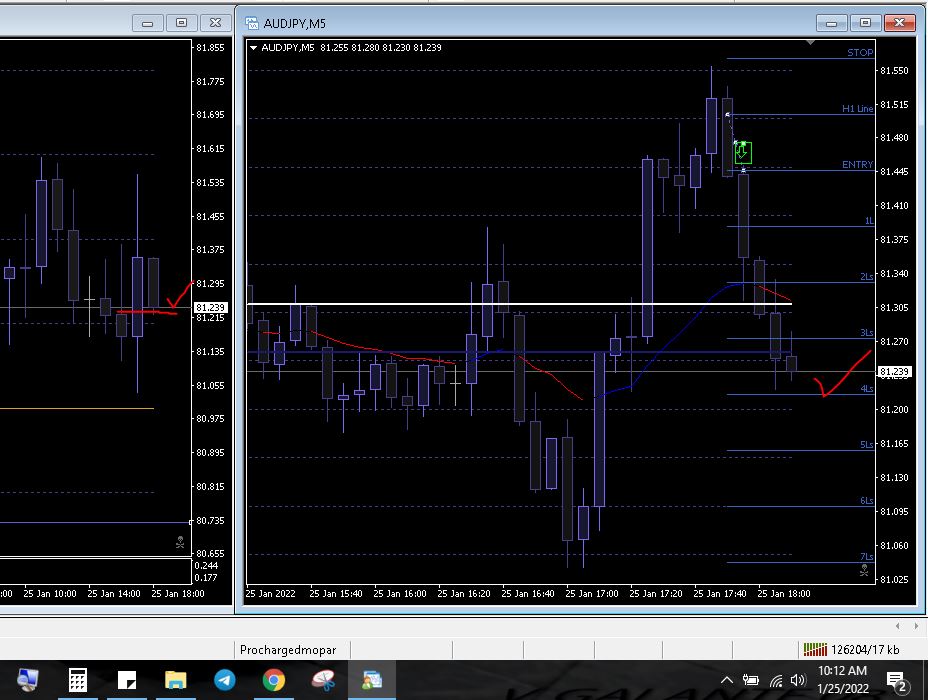Select the green sell arrow on chart
Screen dimensions: 928x700
(x=742, y=153)
